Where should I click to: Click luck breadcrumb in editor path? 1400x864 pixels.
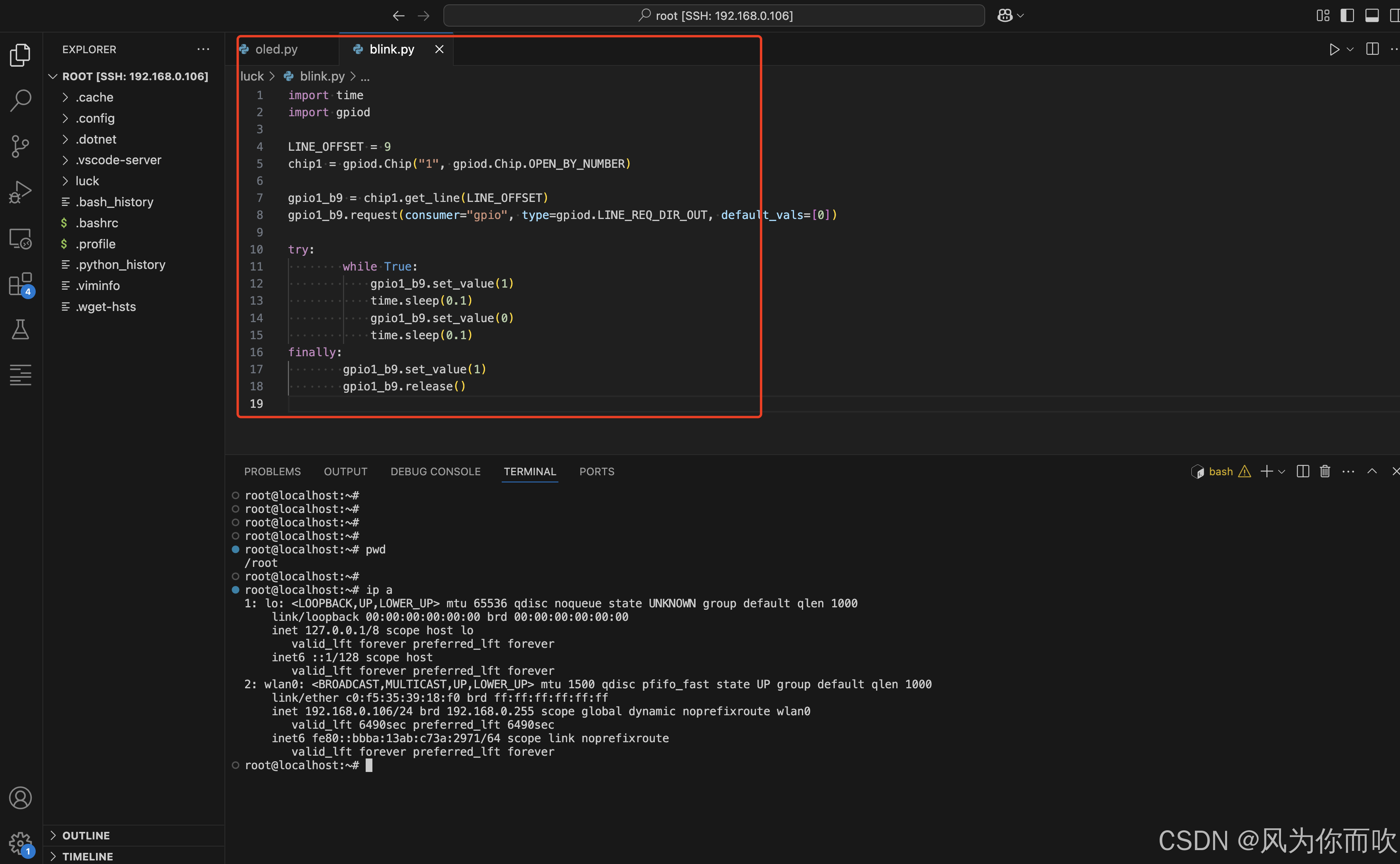pos(251,77)
